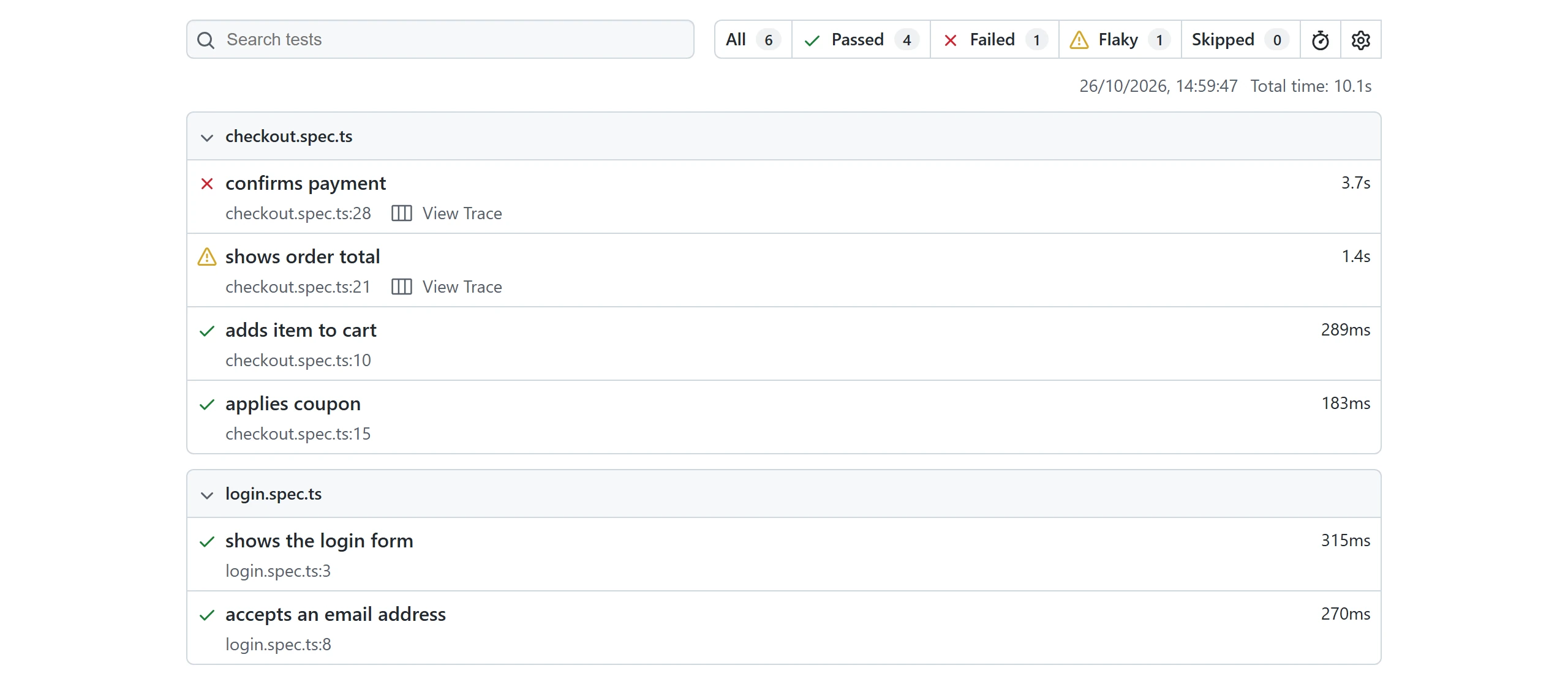Filter by Passed tests
The width and height of the screenshot is (1568, 698).
tap(861, 40)
